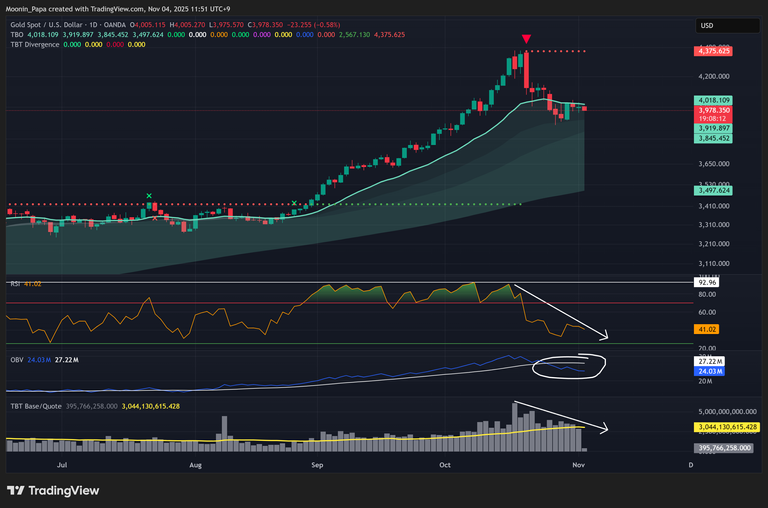Click the TBT Base/Quote indicator label
This screenshot has width=768, height=508.
(x=37, y=406)
